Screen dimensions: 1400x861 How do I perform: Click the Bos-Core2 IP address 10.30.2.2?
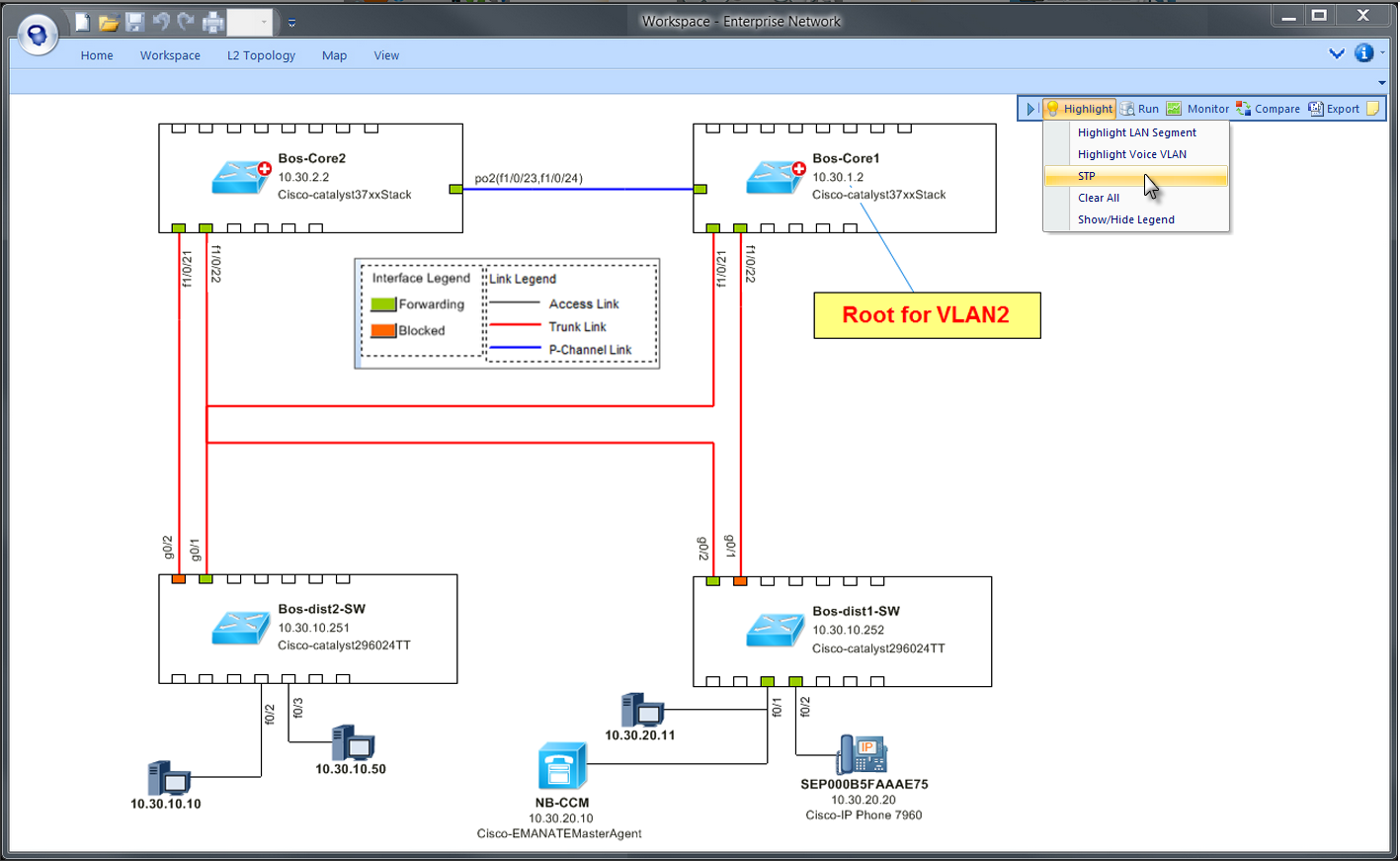303,177
